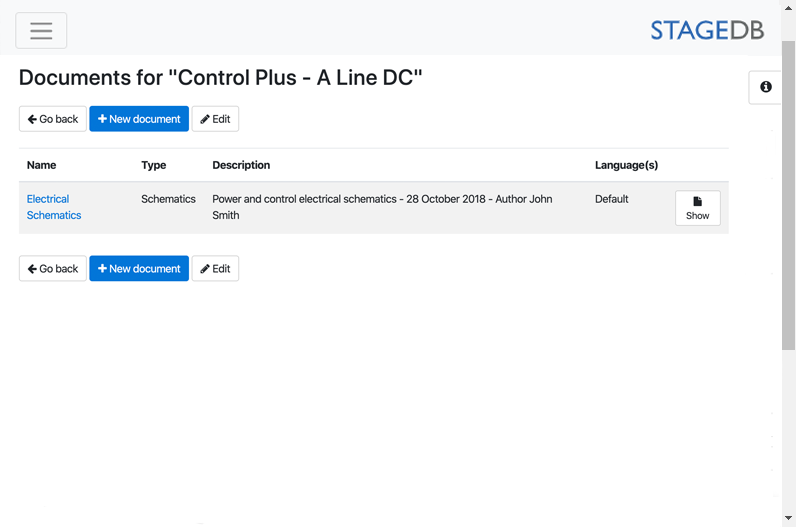The width and height of the screenshot is (796, 527).
Task: Click the document description text cell
Action: pyautogui.click(x=382, y=207)
